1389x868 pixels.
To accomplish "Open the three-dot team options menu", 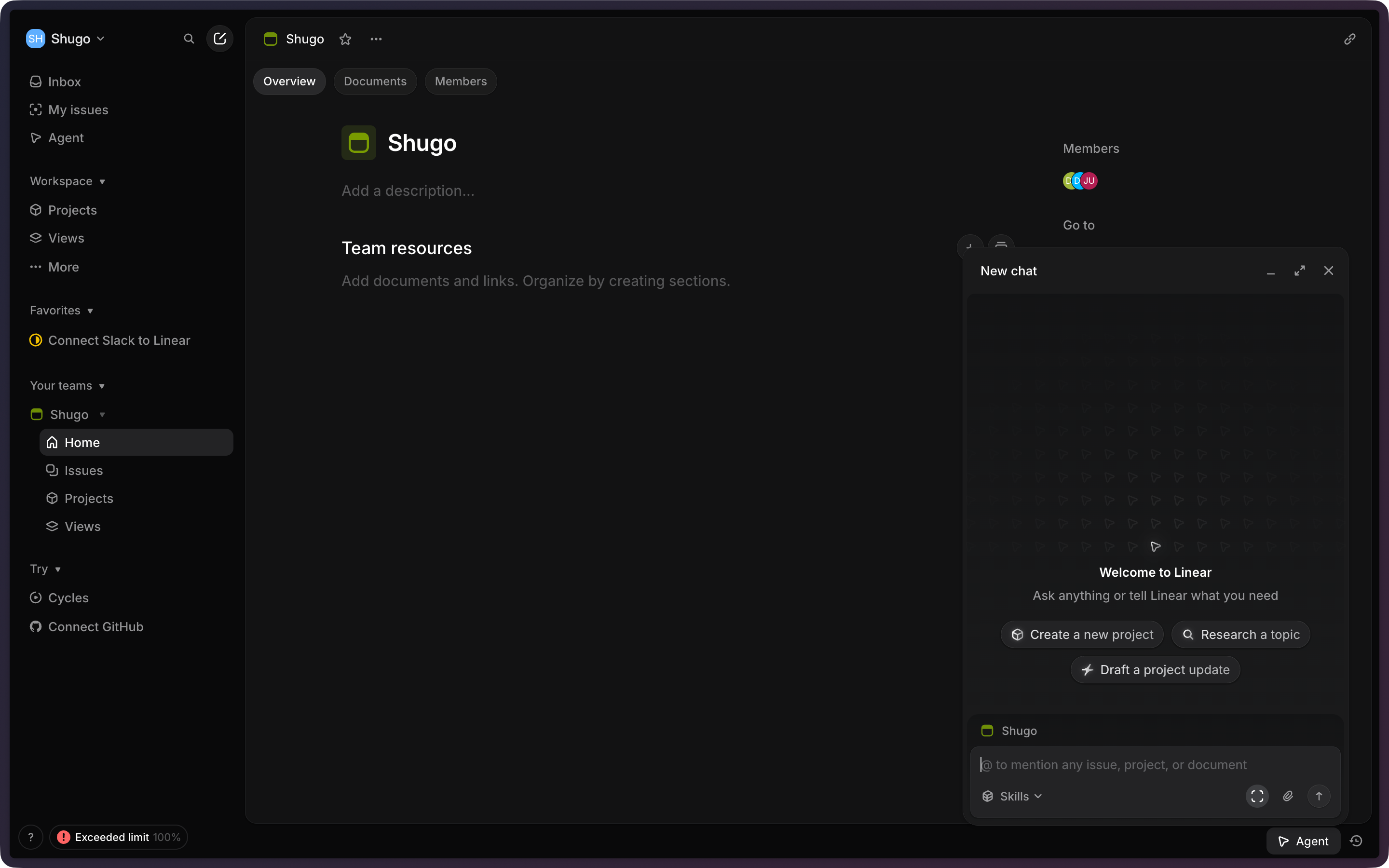I will point(376,39).
